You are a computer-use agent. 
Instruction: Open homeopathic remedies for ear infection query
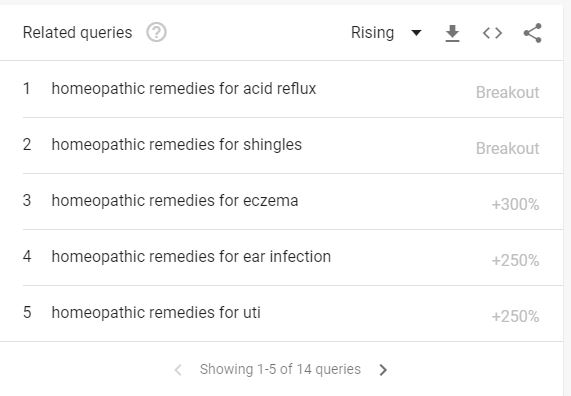[x=191, y=256]
